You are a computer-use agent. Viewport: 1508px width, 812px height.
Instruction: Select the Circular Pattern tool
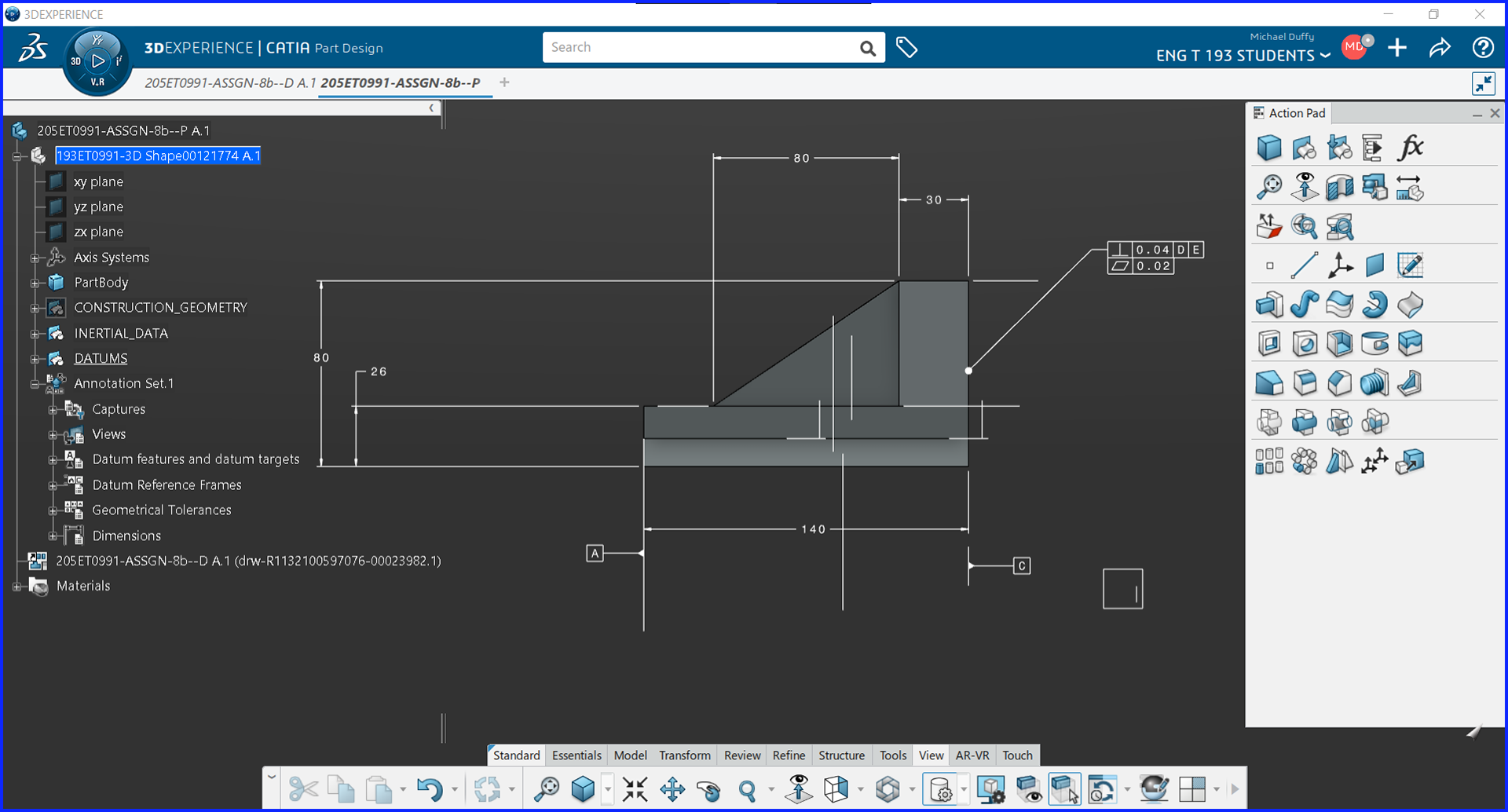point(1304,462)
